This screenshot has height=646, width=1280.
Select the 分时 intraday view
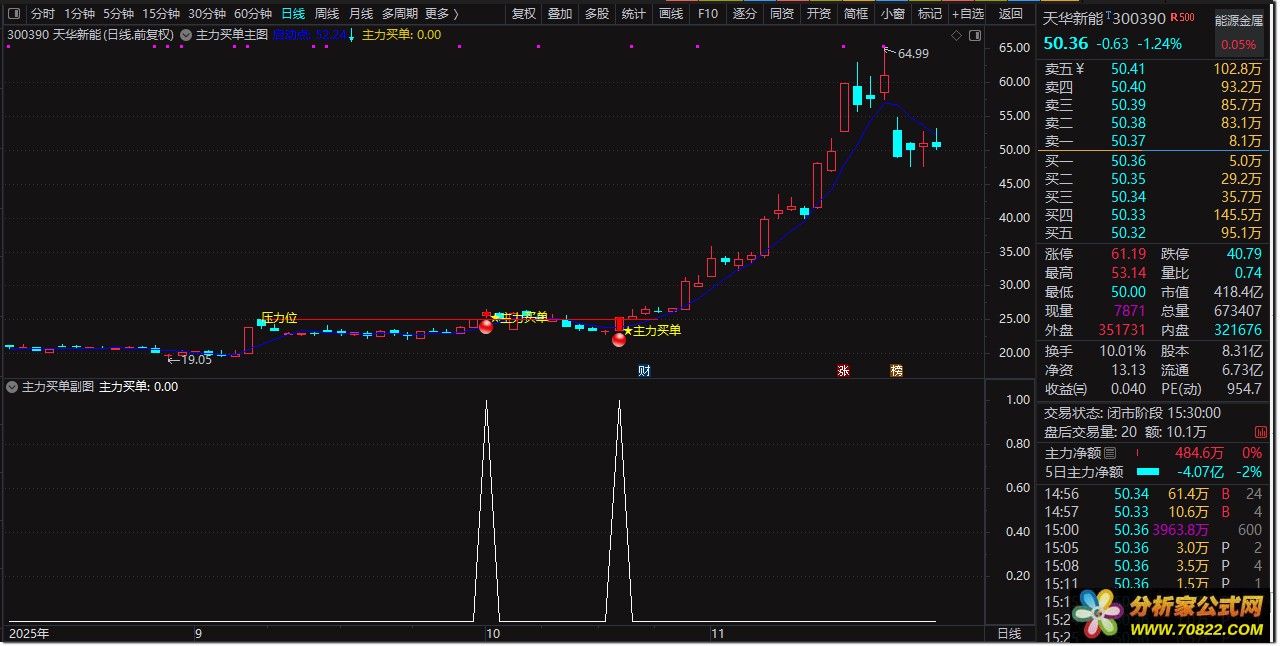click(43, 14)
